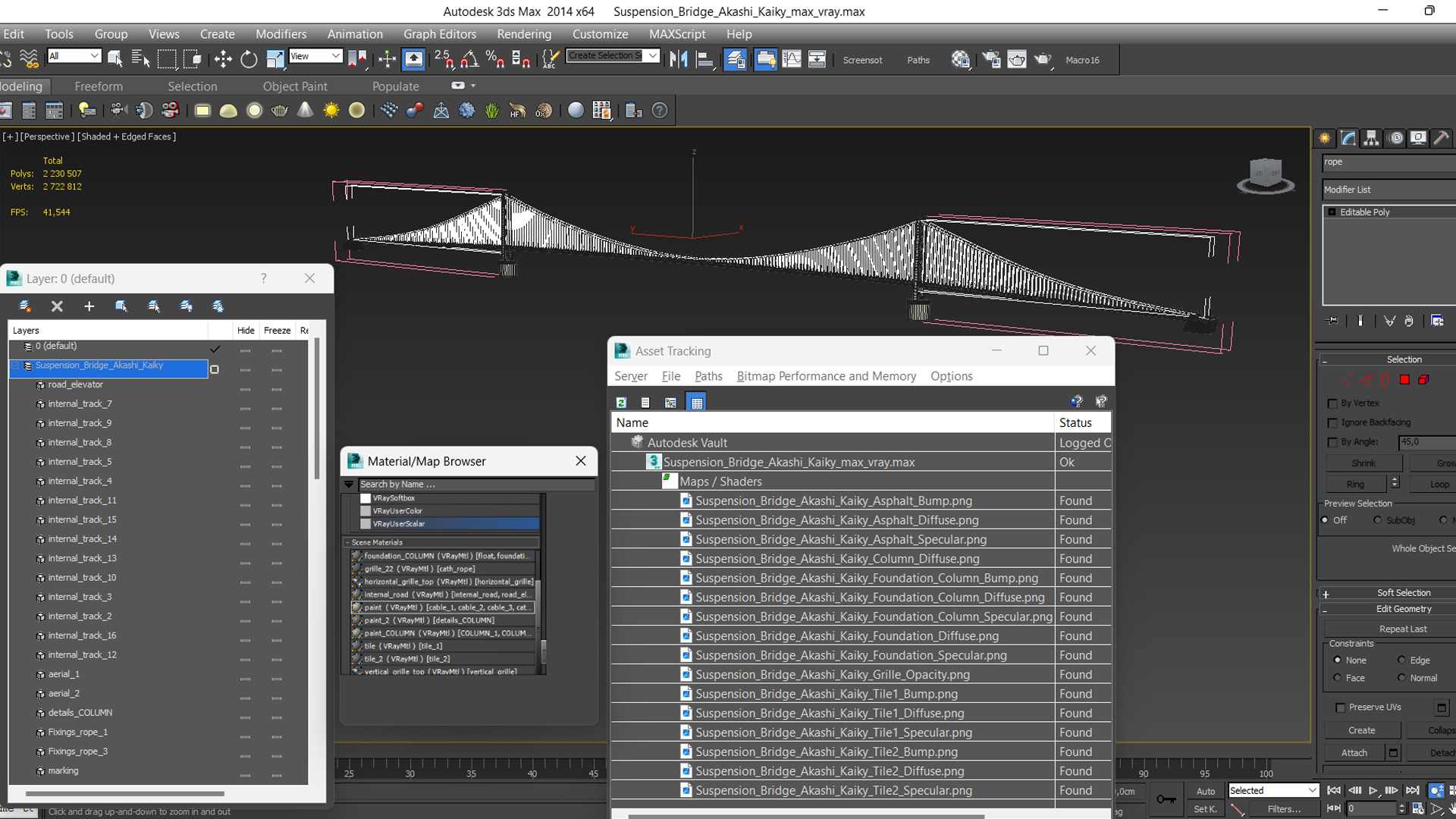Select Preview Selection SubObj radio button

(1377, 520)
